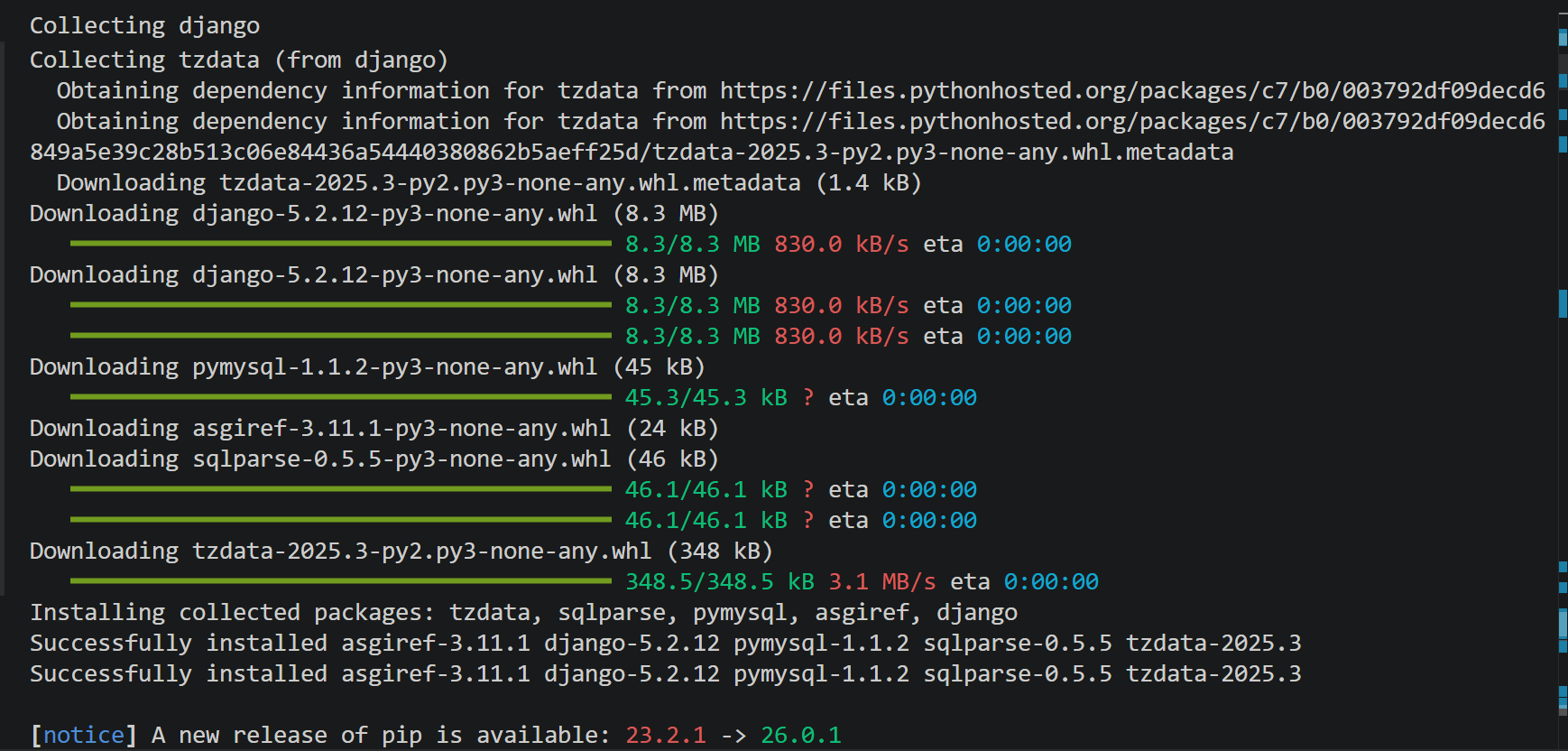Click "Downloading tzdata-2025.3-py2.py3-none-any.whl (348 kB)" line

click(401, 551)
